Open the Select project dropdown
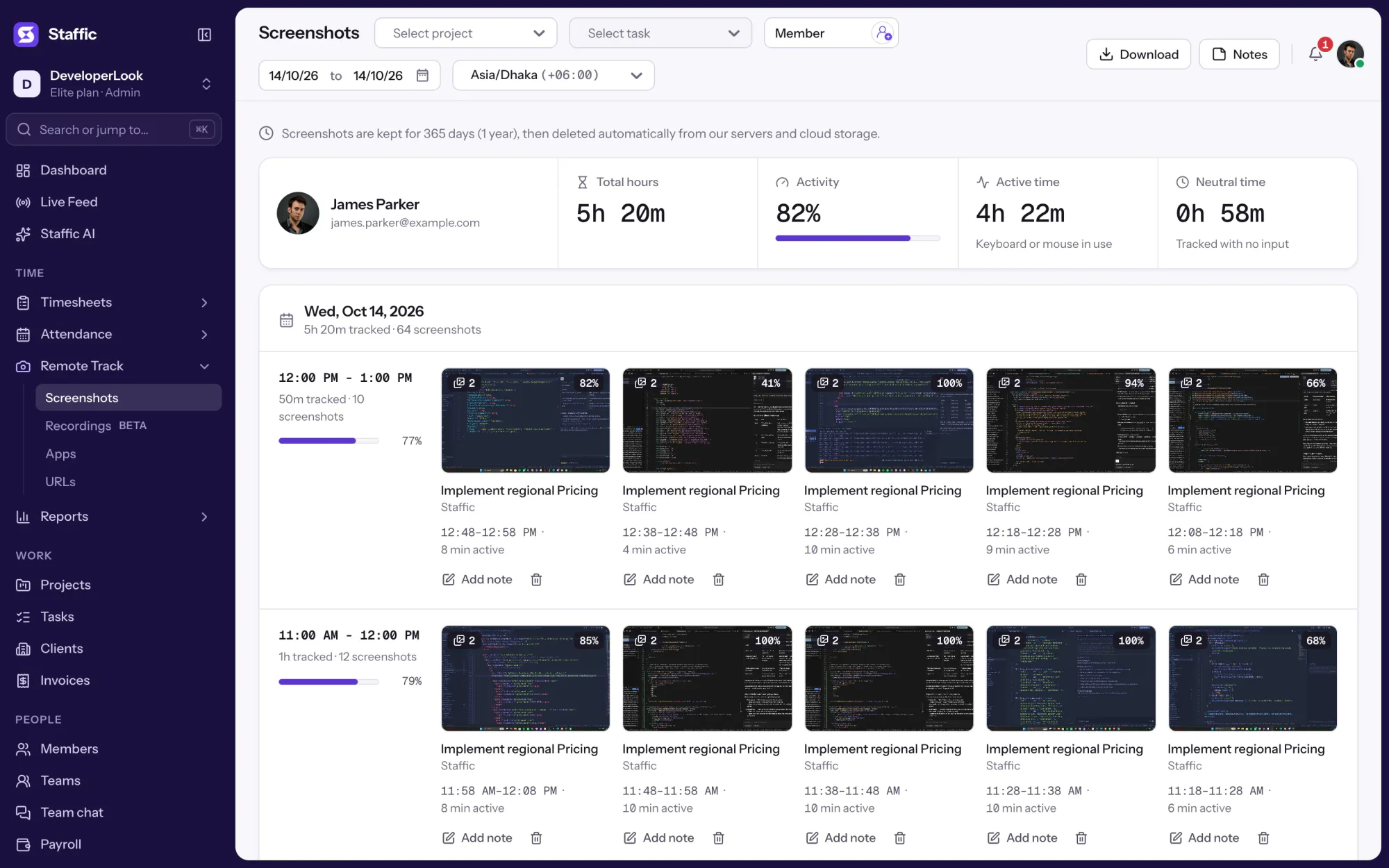This screenshot has width=1389, height=868. click(x=465, y=33)
